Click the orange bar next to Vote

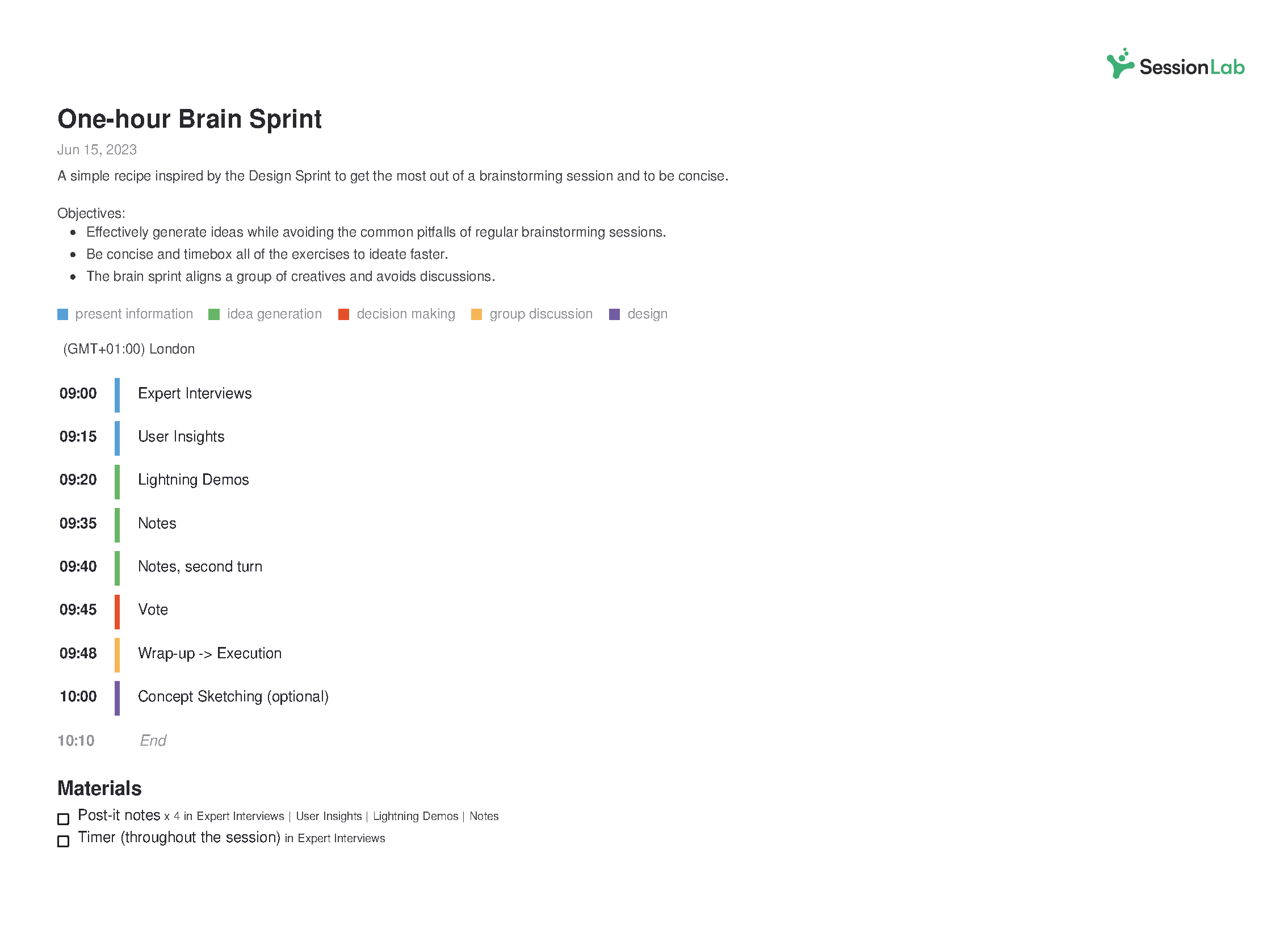click(119, 609)
